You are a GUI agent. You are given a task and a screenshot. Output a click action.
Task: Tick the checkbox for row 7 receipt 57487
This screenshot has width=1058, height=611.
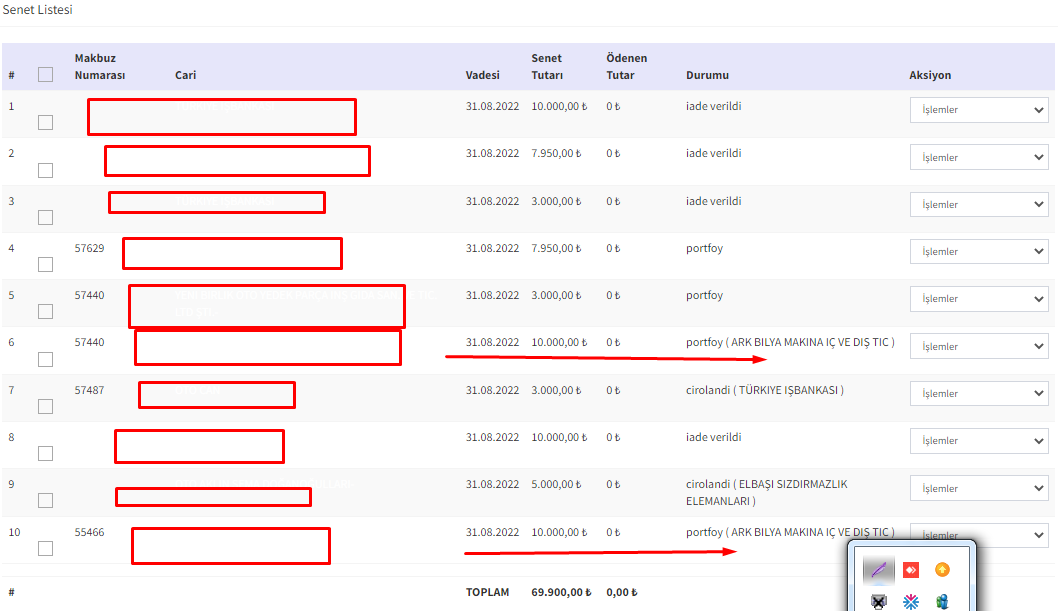[45, 406]
